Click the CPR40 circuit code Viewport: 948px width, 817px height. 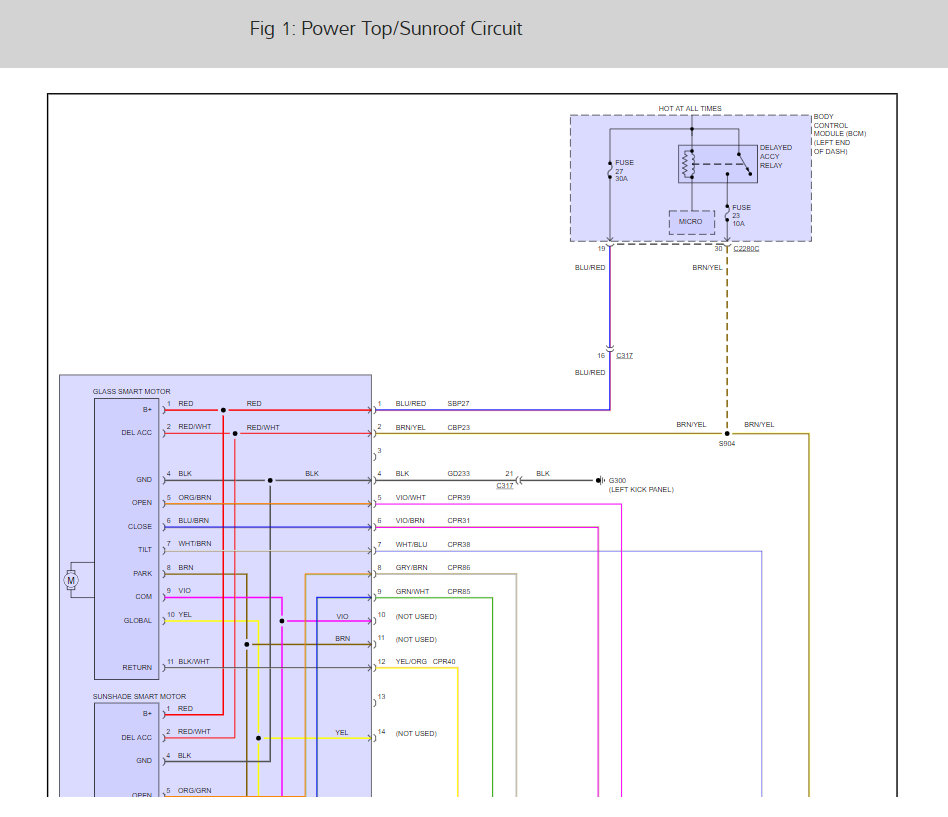click(444, 662)
